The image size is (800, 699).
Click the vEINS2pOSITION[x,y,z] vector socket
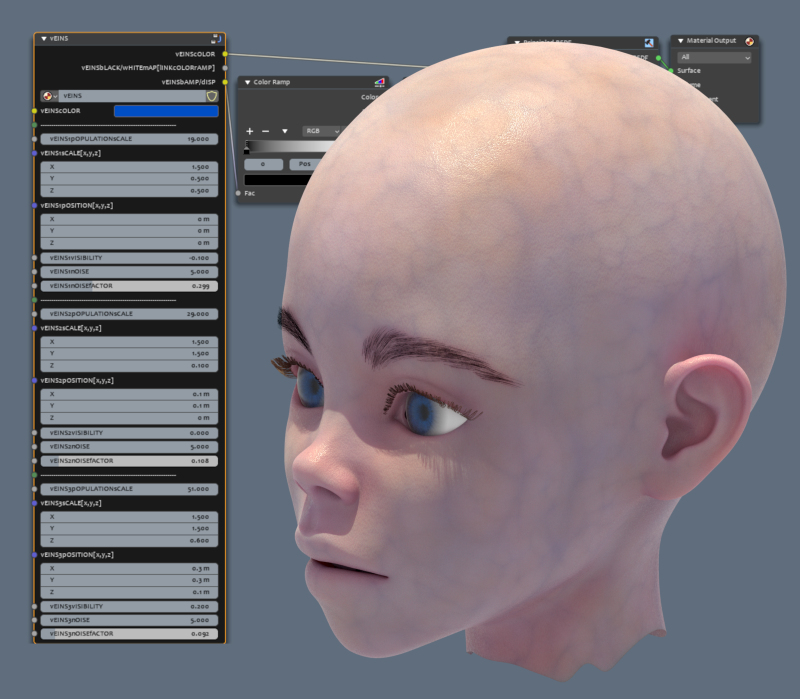[34, 381]
